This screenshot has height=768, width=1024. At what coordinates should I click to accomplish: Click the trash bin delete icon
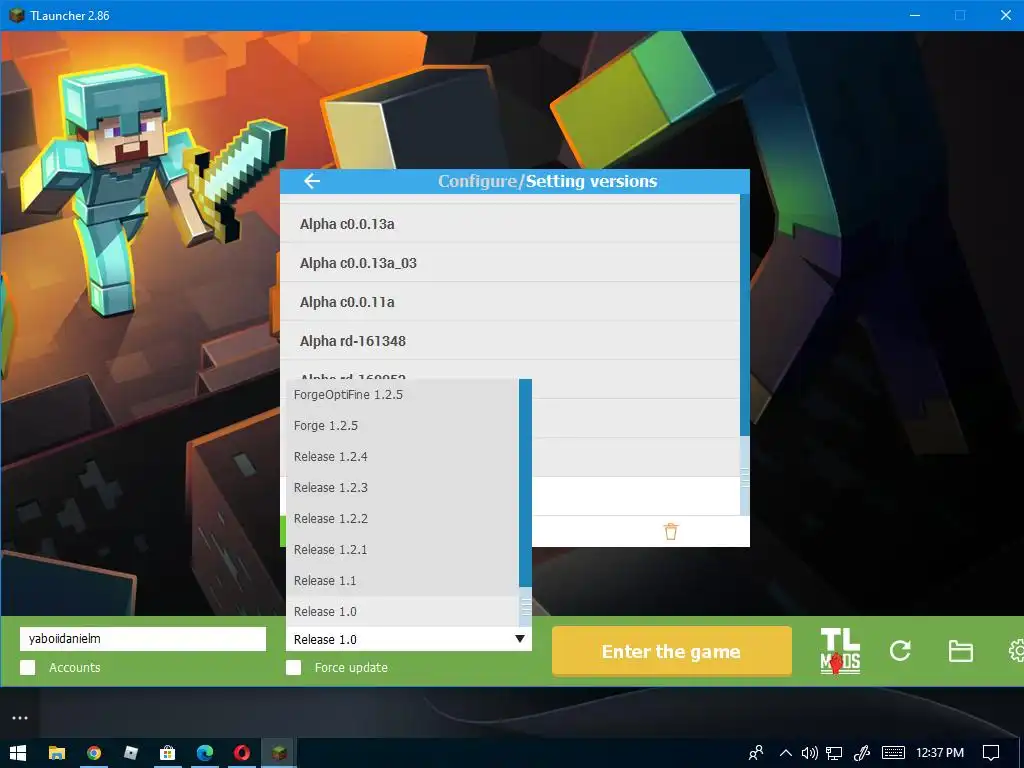click(671, 531)
